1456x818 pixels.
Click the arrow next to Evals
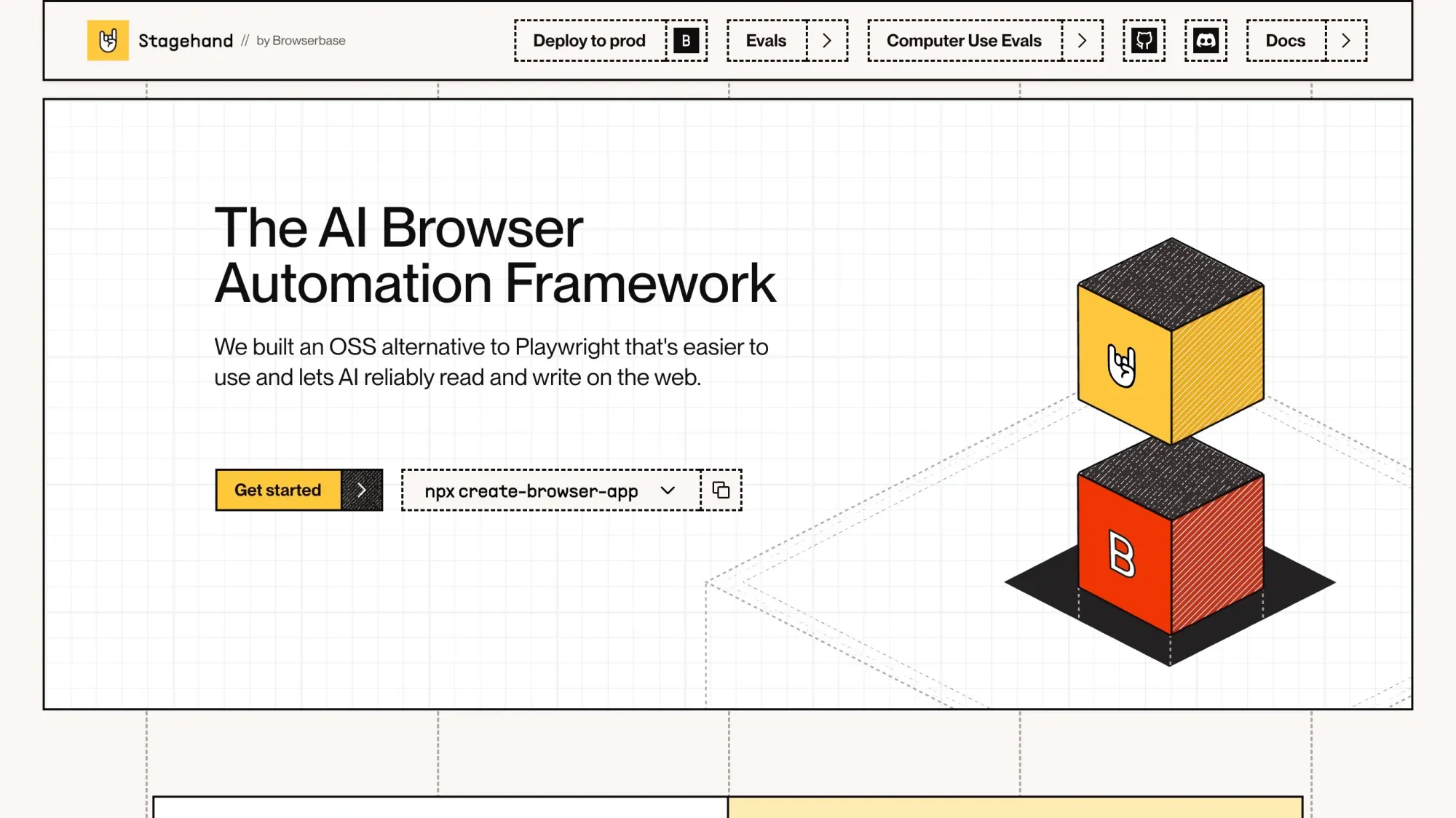click(827, 41)
